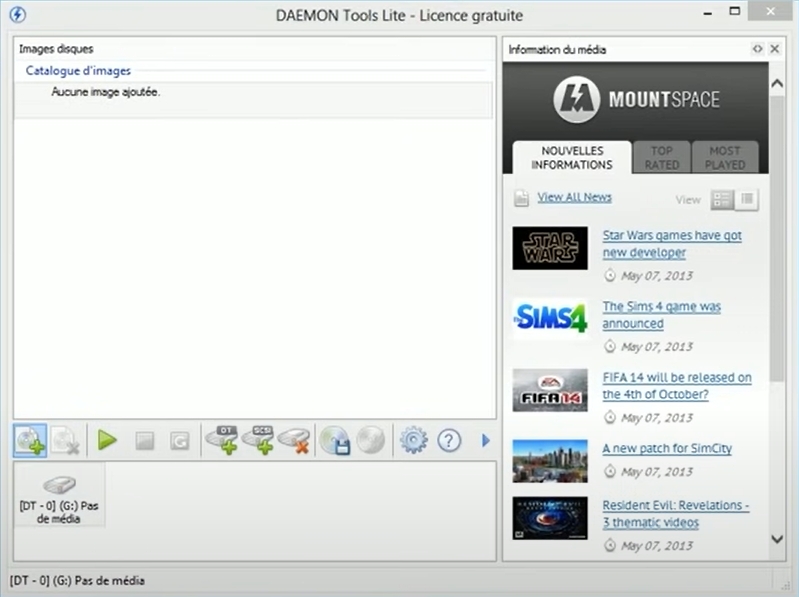Switch news to thumbnail view mode

[722, 200]
